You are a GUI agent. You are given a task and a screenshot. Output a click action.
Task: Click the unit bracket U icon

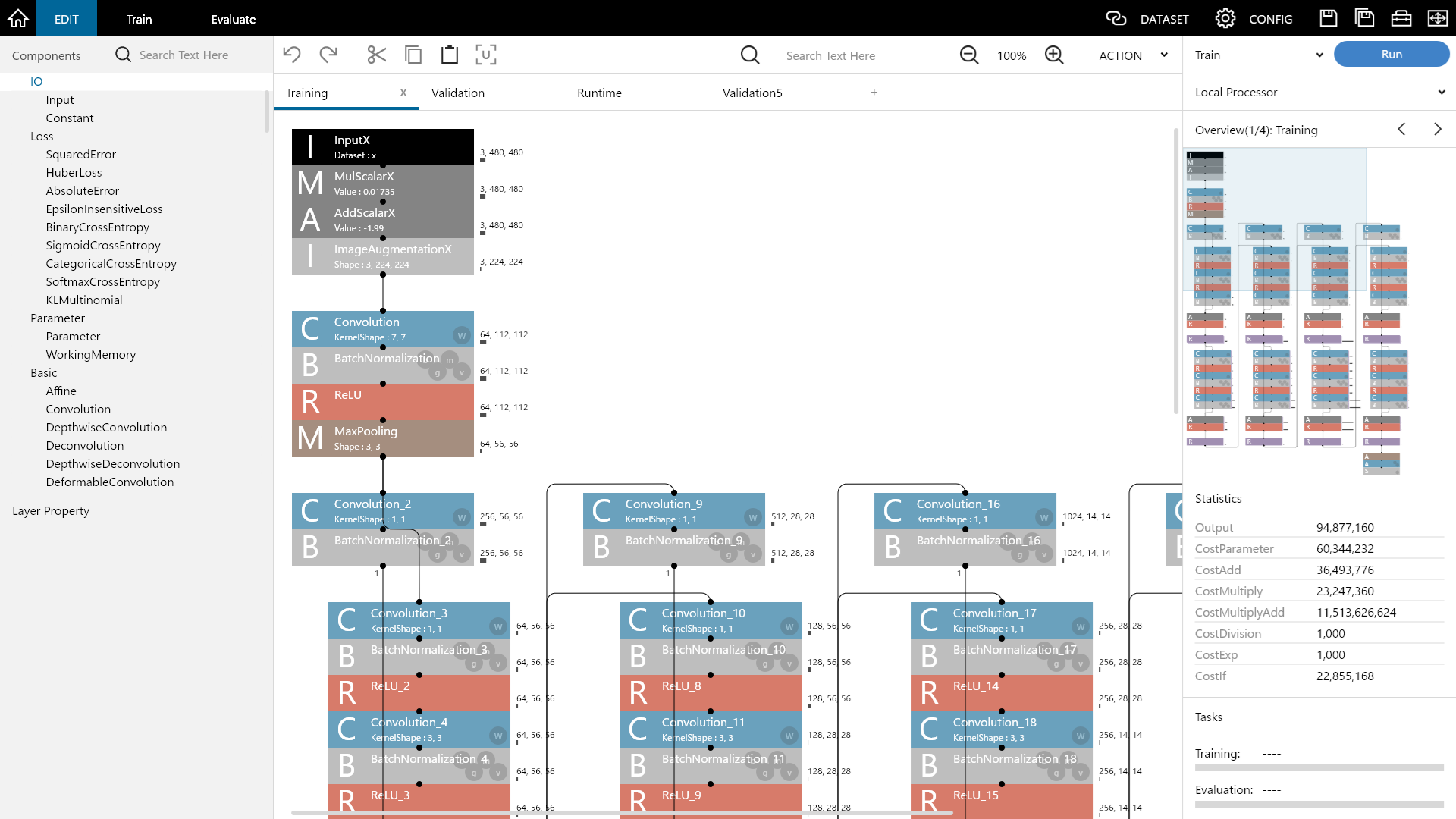point(486,55)
